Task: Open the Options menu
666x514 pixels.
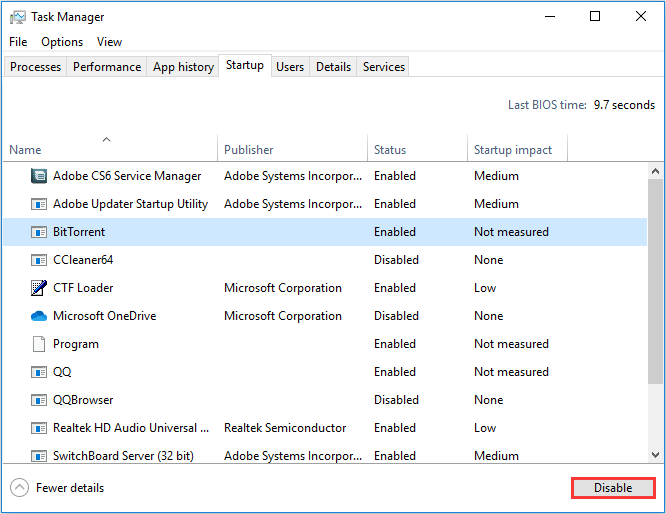Action: [x=62, y=42]
